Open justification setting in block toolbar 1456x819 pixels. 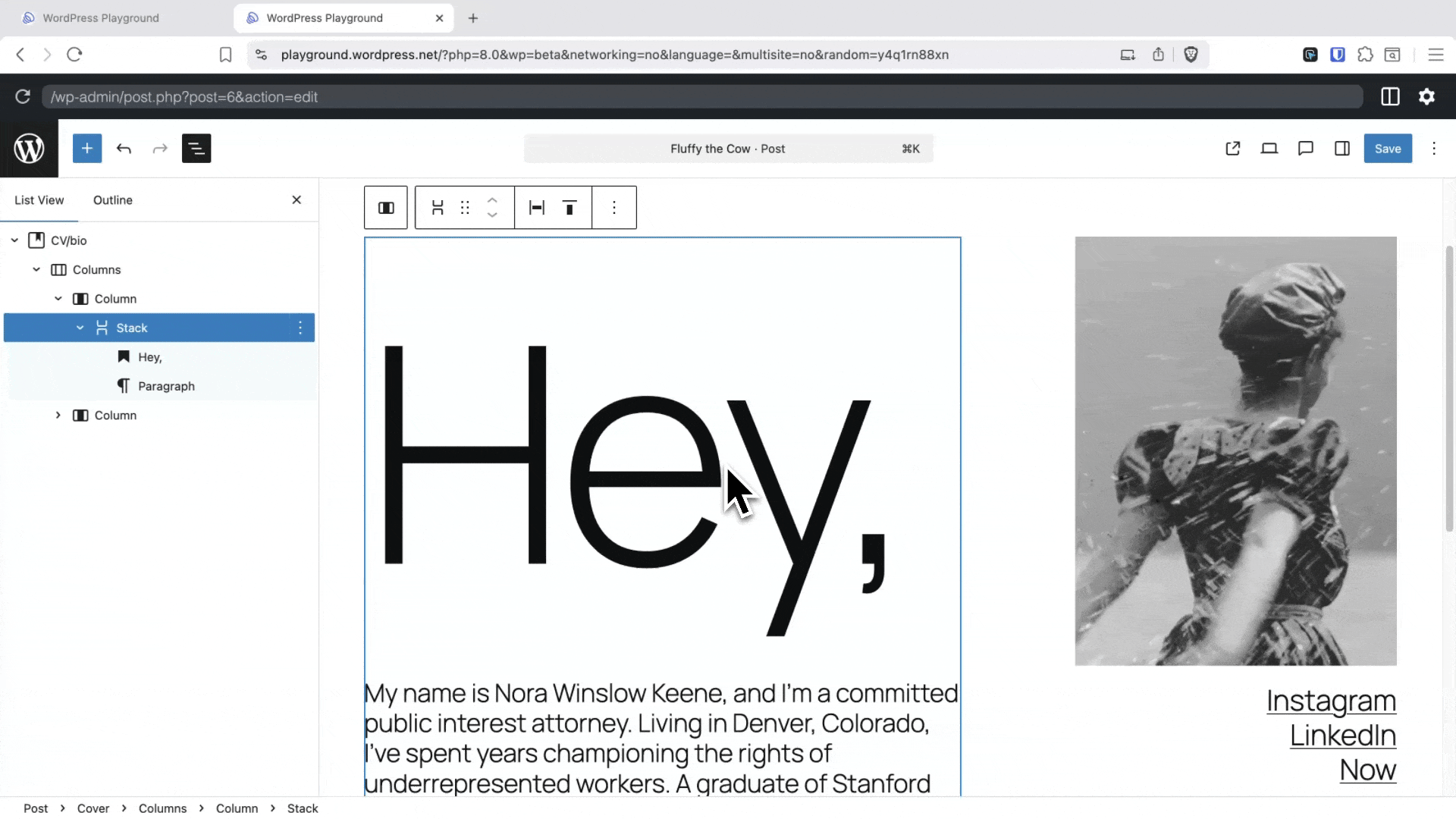[x=536, y=207]
